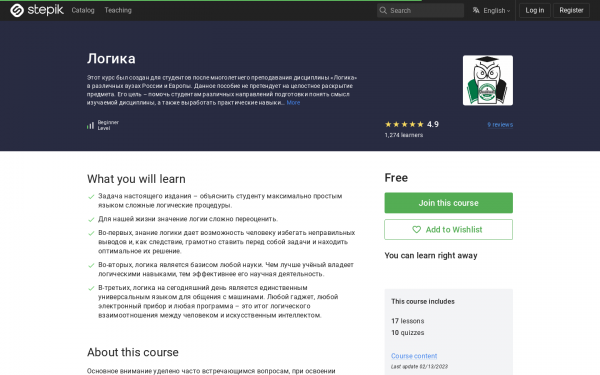Open the Teaching menu
600x375 pixels.
point(118,10)
